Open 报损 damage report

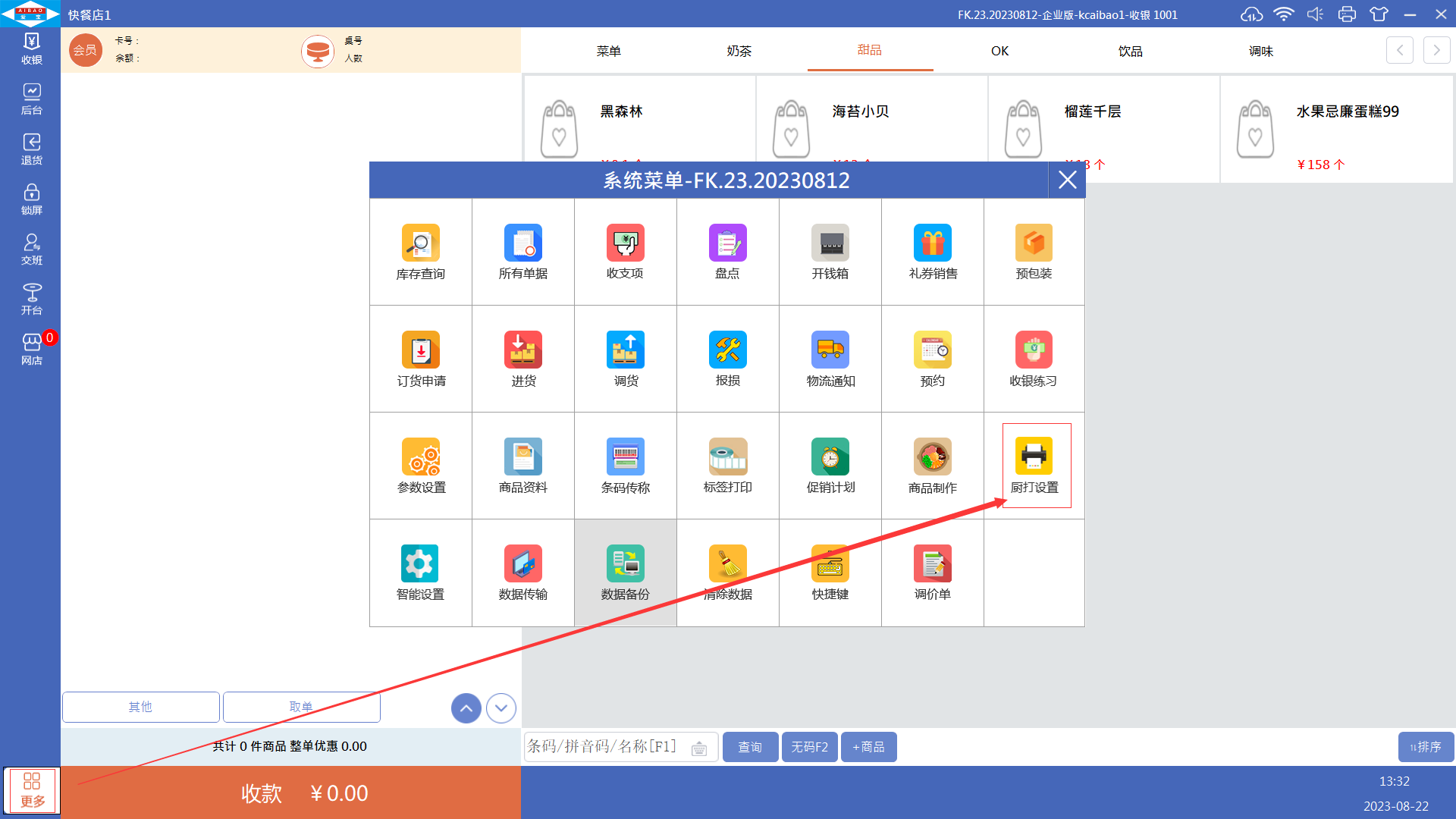point(728,359)
